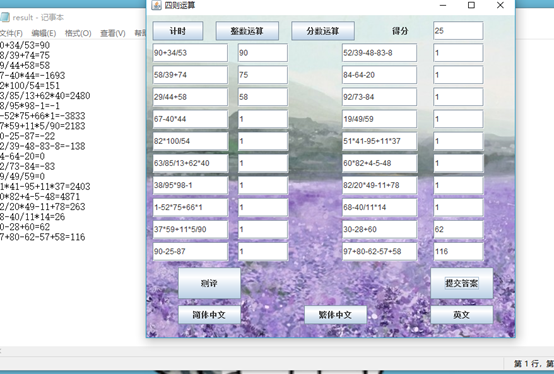Viewport: 554px width, 374px height.
Task: Click Notepad line ending =-1693
Action: point(33,76)
